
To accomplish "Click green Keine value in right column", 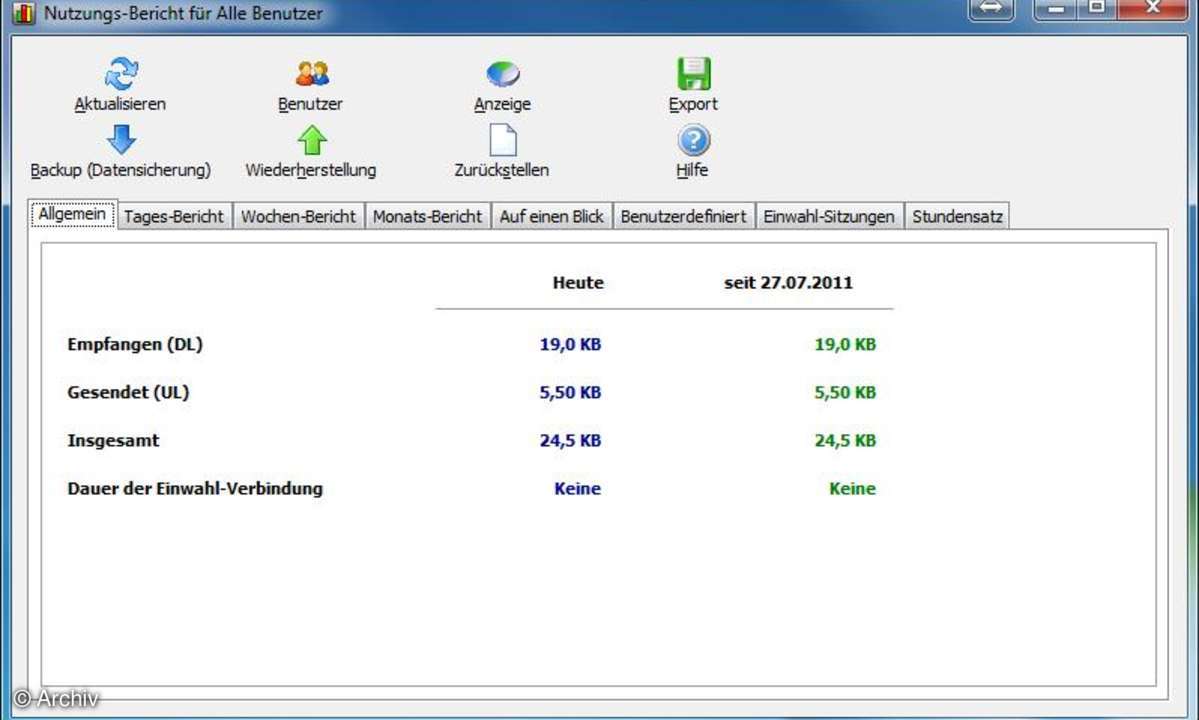I will [x=853, y=488].
